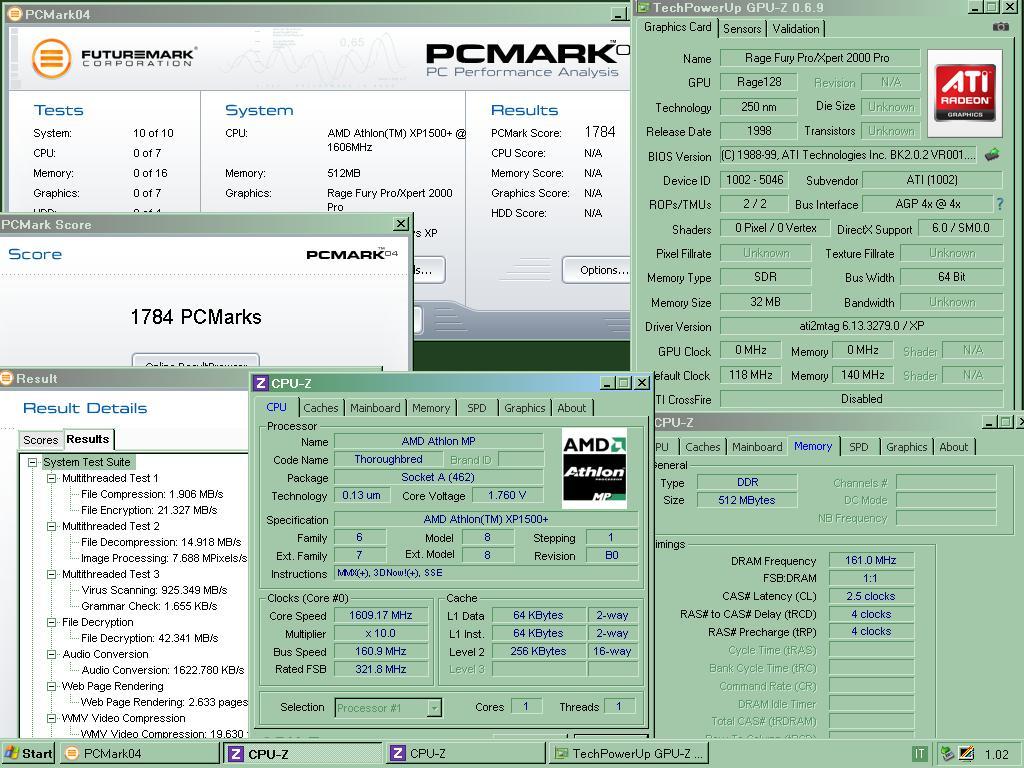1024x768 pixels.
Task: Switch to PCMark04 in the taskbar
Action: (x=140, y=754)
